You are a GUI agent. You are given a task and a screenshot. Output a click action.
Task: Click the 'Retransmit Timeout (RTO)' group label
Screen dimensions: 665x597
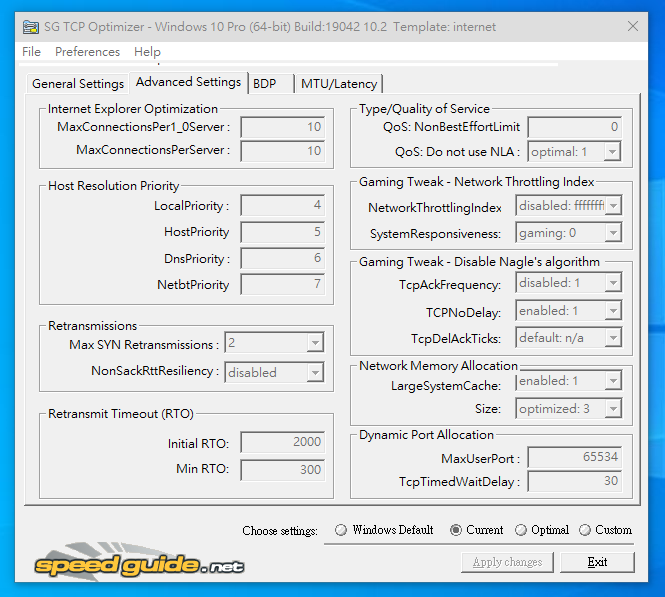tap(121, 414)
